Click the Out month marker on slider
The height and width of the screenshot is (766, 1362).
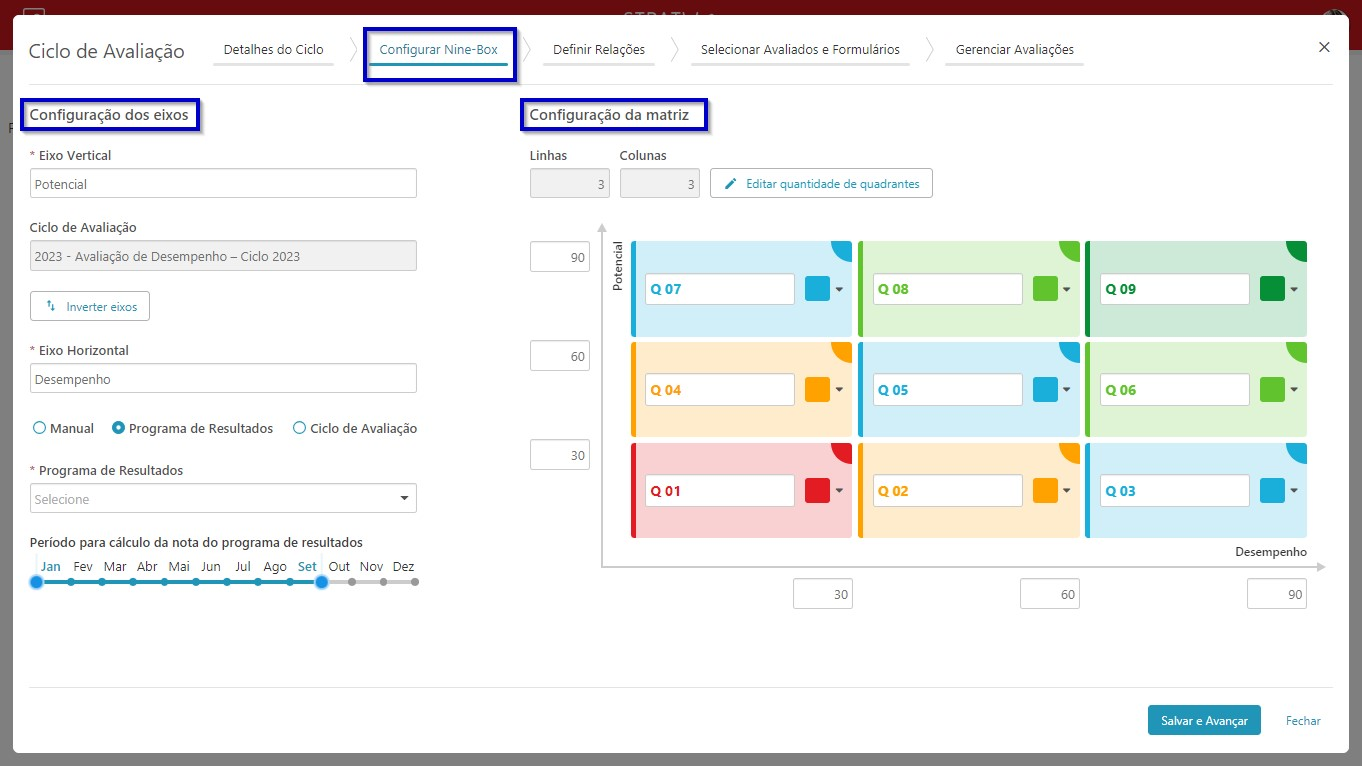pos(352,581)
